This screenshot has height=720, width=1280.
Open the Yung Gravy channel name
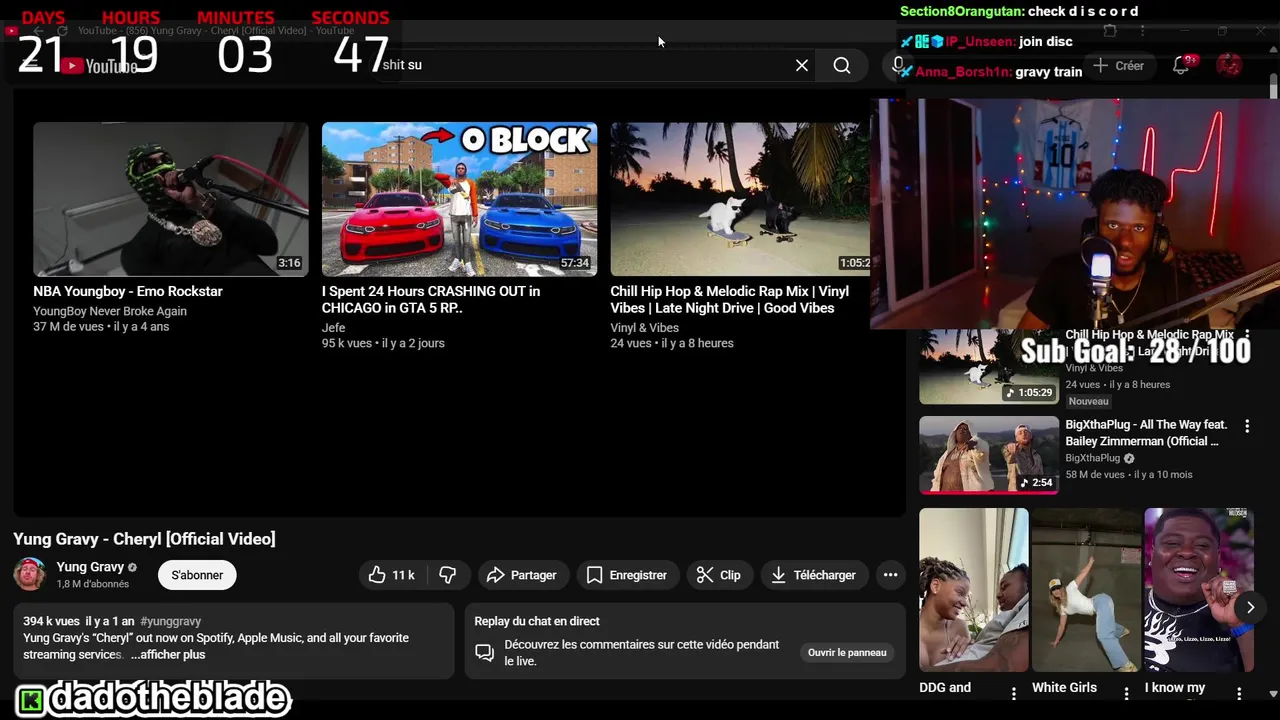coord(90,567)
